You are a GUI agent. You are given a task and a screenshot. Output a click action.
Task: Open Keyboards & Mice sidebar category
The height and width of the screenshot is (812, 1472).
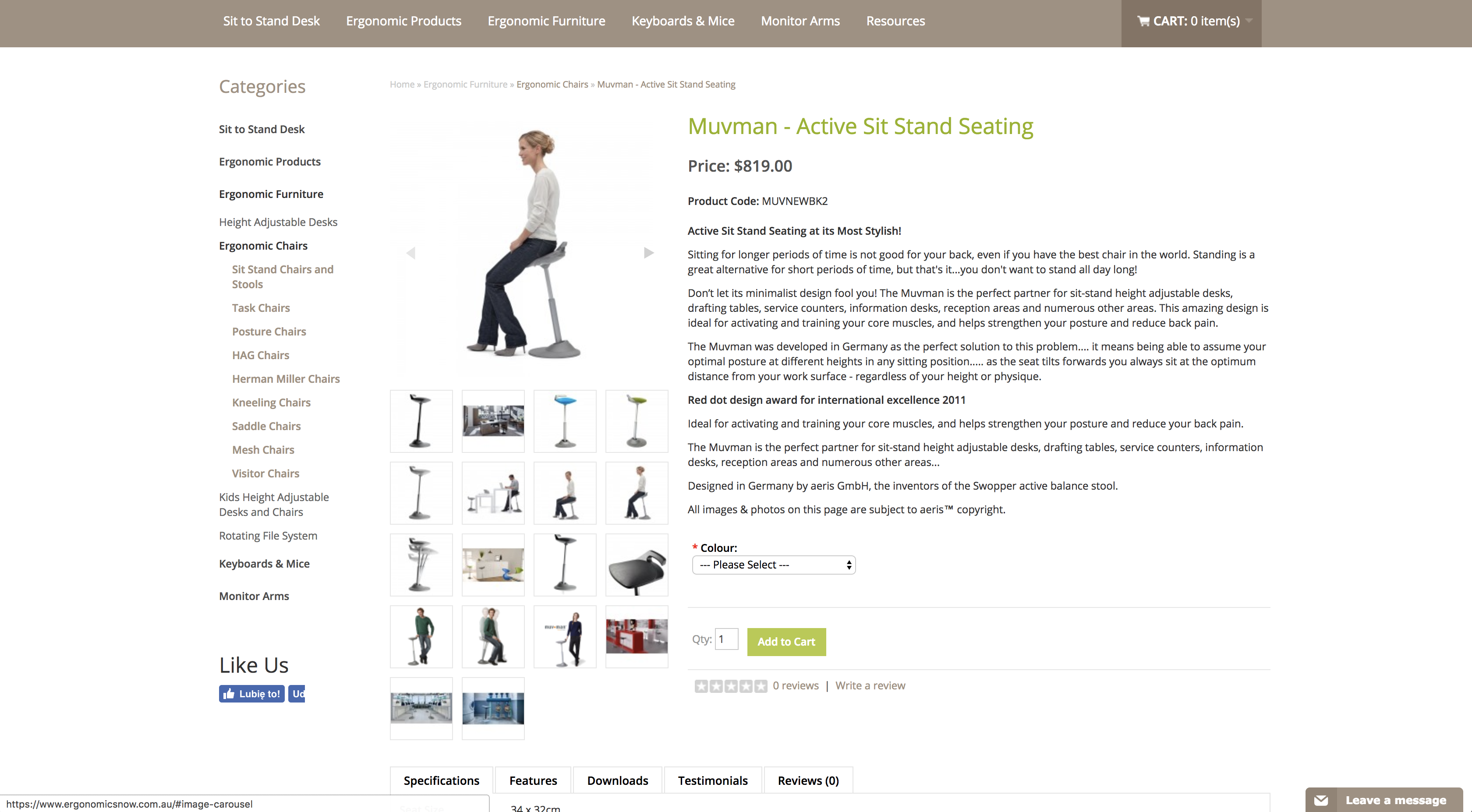pyautogui.click(x=264, y=563)
